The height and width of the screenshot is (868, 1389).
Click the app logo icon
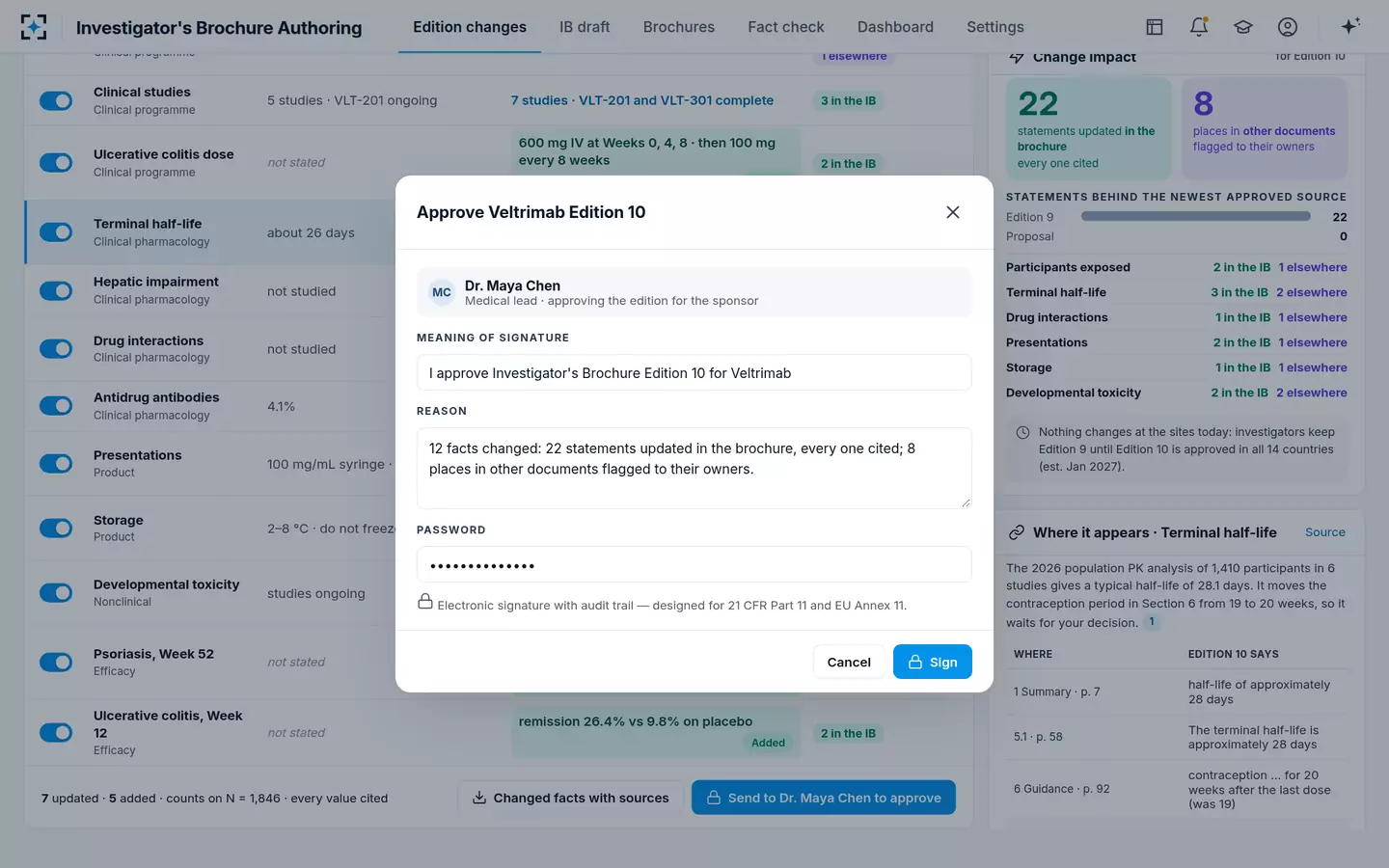[x=34, y=27]
